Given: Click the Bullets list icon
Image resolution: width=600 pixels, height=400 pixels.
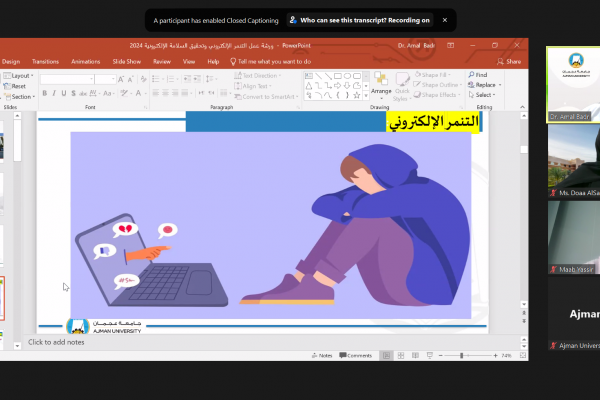Looking at the screenshot, I should (157, 79).
